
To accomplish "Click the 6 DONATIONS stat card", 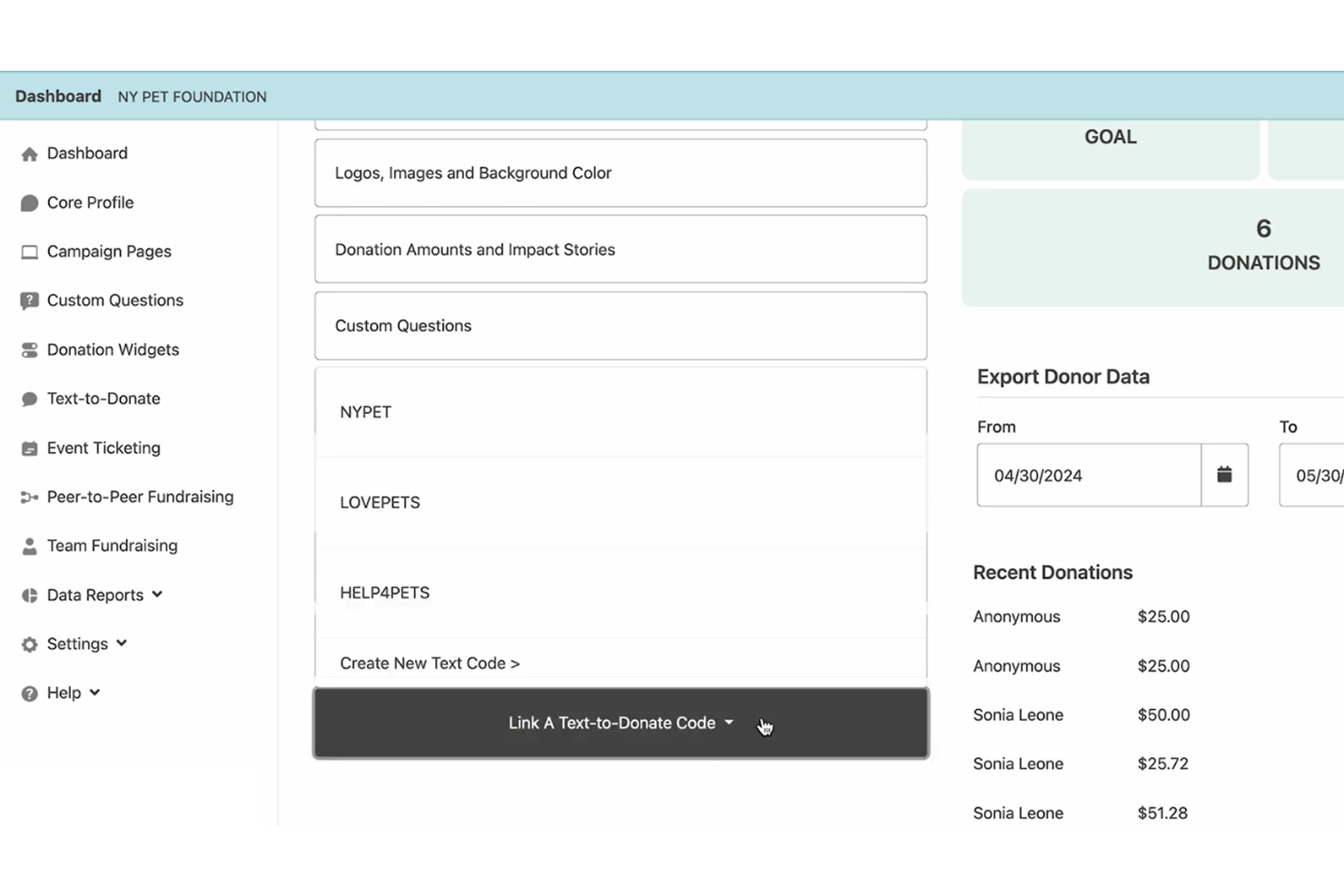I will 1153,247.
